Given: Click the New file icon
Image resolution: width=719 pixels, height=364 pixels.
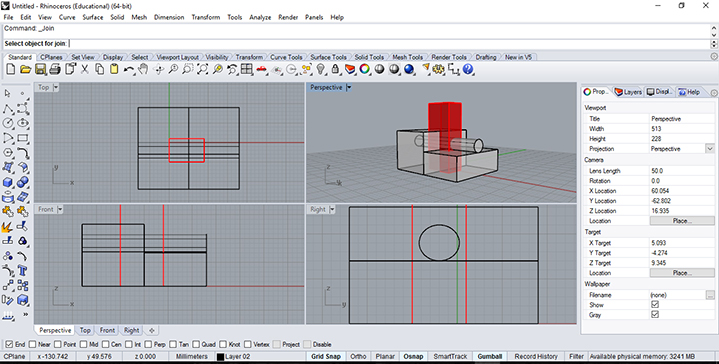Looking at the screenshot, I should [11, 69].
